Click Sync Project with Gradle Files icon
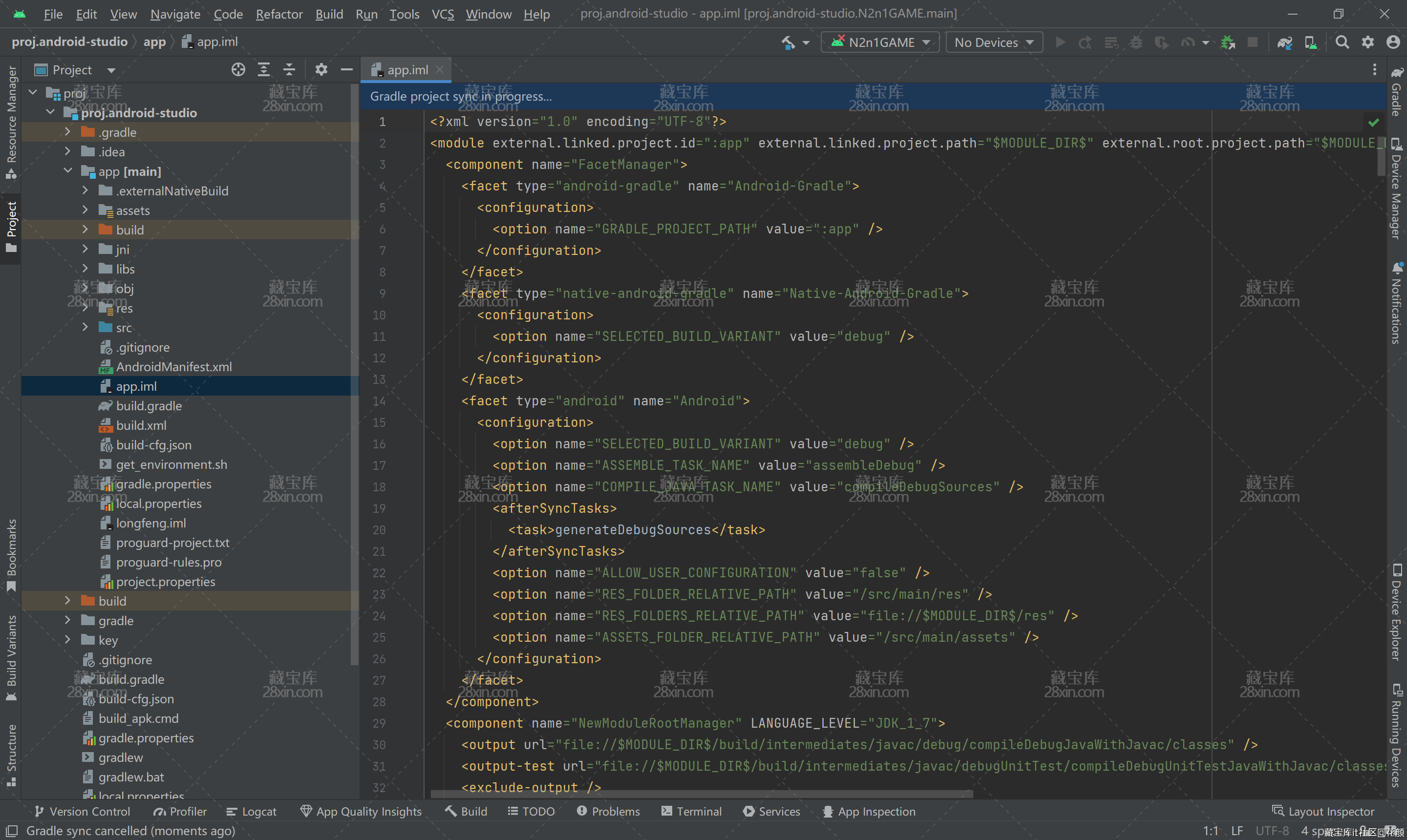 [1284, 42]
